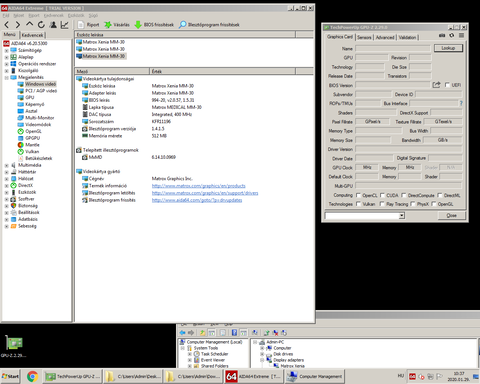This screenshot has width=480, height=384.
Task: Switch to the Sensors tab in GPU-Z
Action: coord(364,37)
